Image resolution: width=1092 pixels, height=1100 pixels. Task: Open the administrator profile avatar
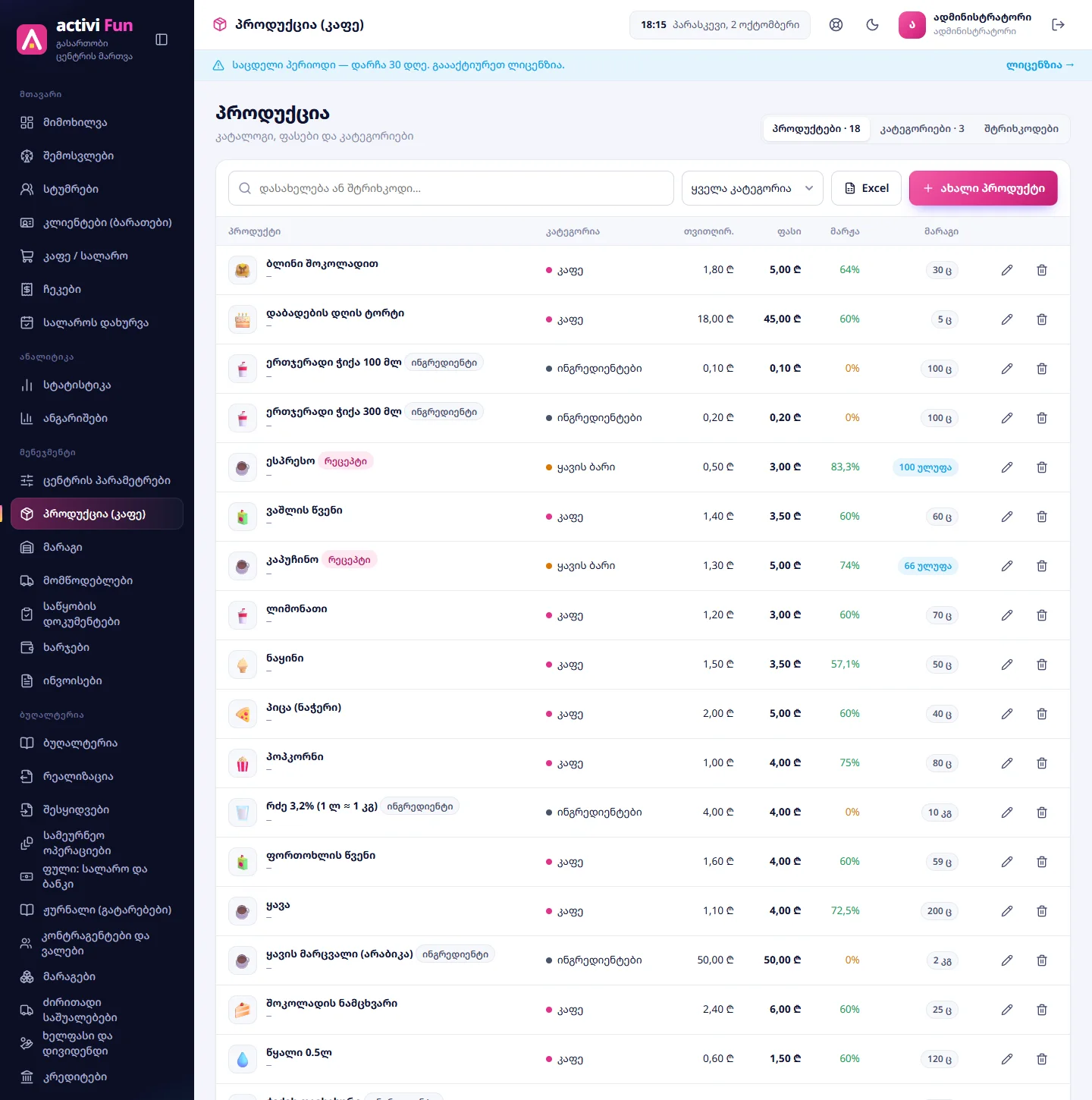tap(912, 25)
